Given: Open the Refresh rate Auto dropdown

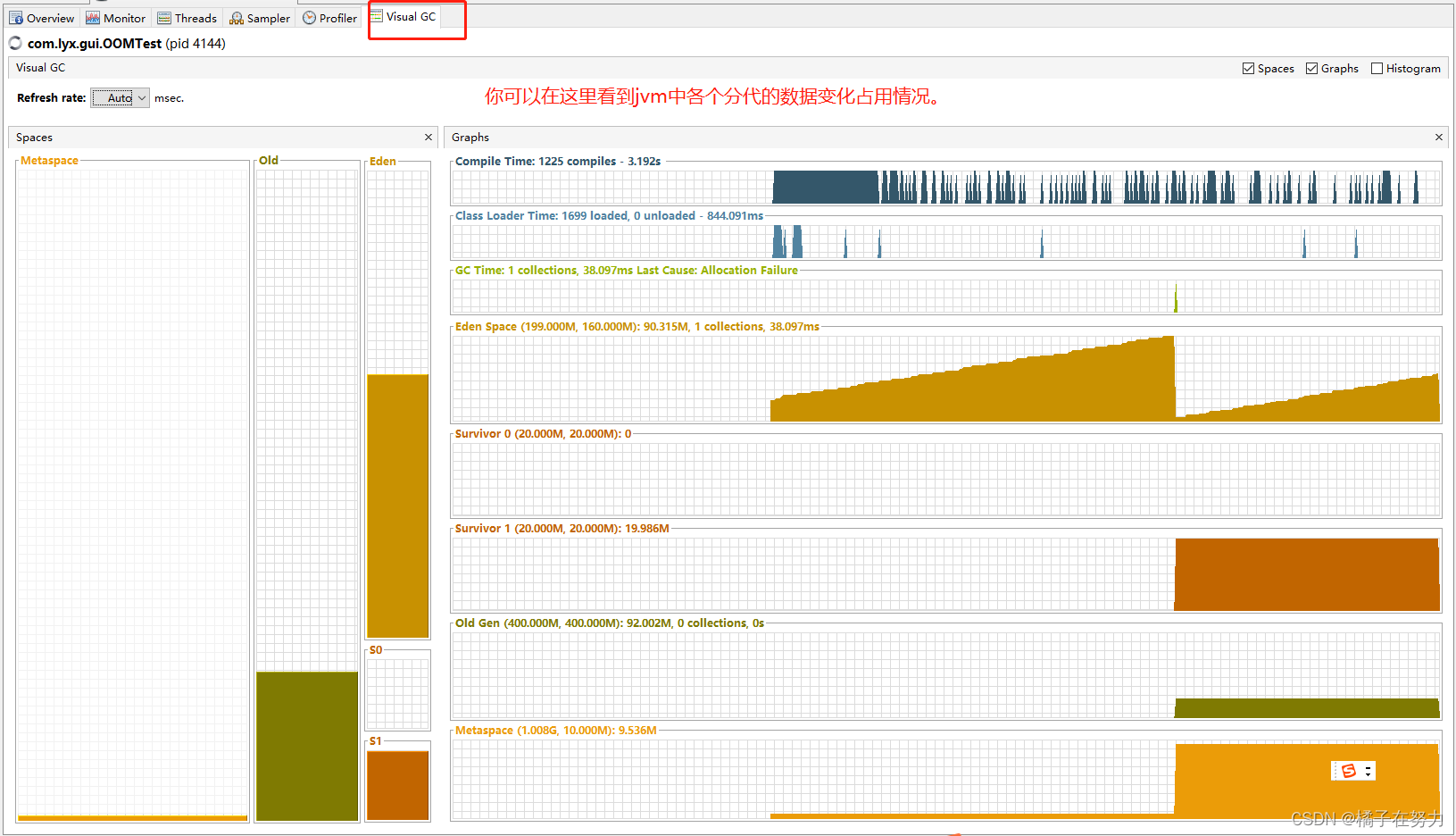Looking at the screenshot, I should pos(121,98).
